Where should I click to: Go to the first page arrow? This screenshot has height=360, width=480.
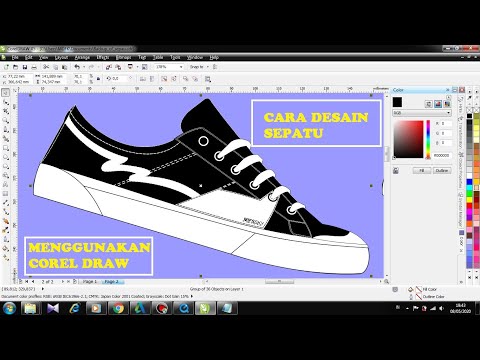(27, 282)
